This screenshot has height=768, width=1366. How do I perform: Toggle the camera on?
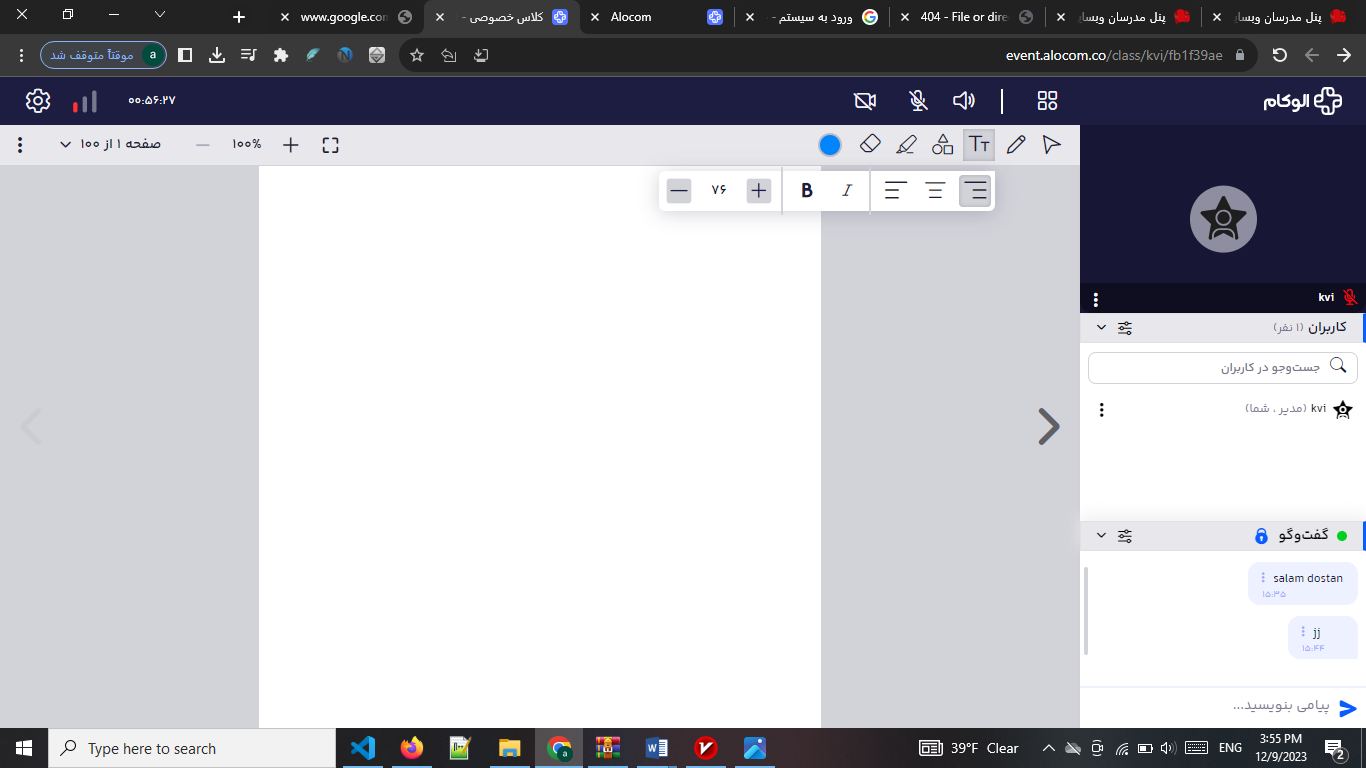[865, 101]
